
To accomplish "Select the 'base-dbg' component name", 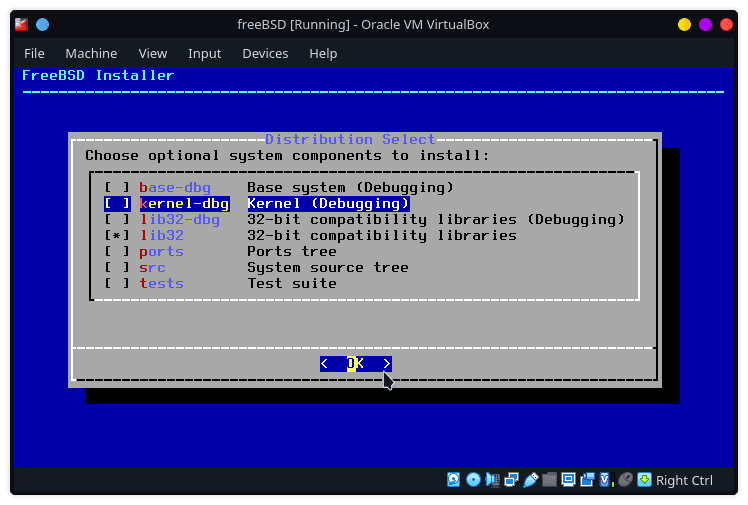I will (175, 187).
